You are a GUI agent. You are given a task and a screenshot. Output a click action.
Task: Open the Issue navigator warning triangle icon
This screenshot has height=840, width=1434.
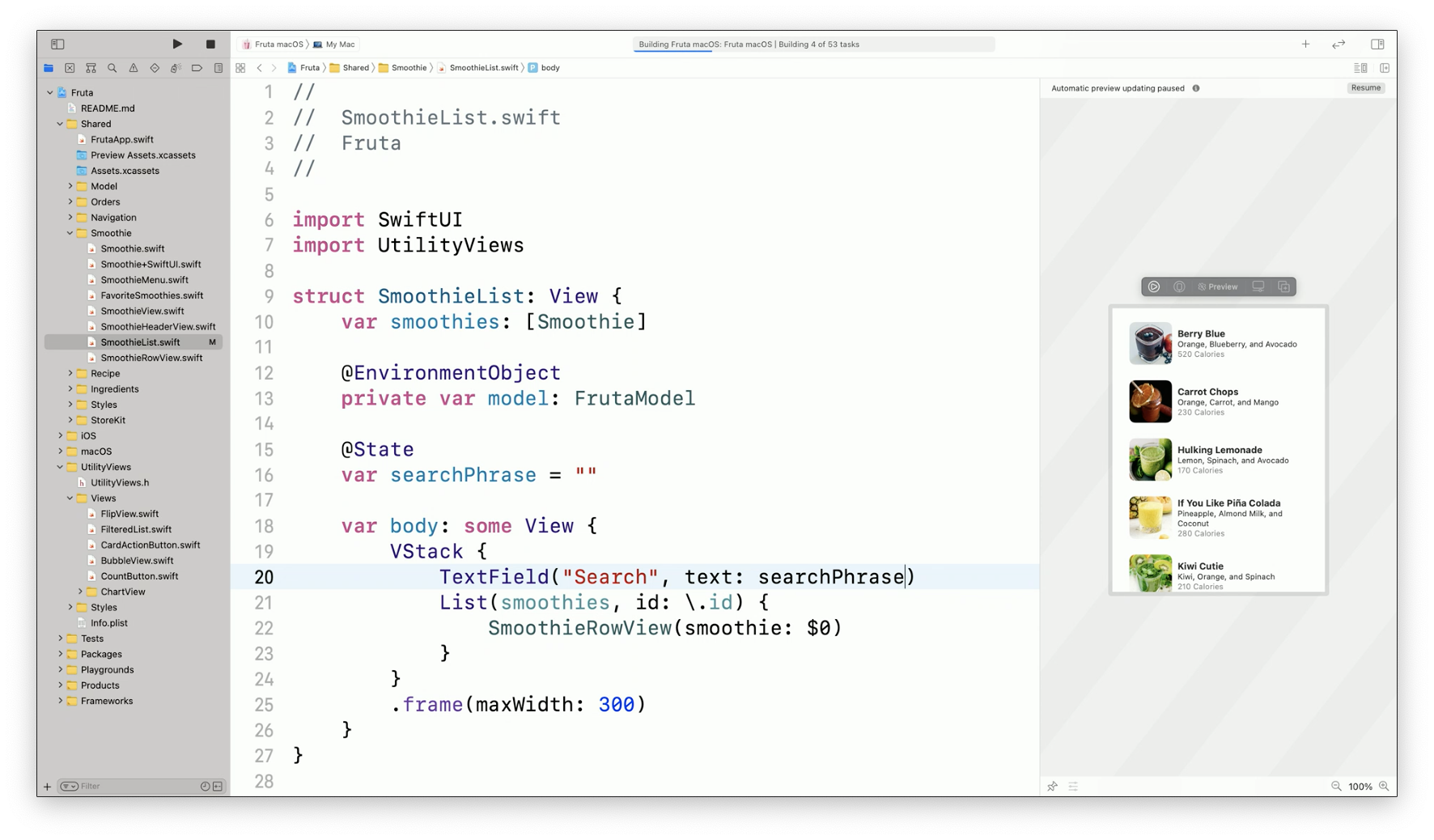134,68
